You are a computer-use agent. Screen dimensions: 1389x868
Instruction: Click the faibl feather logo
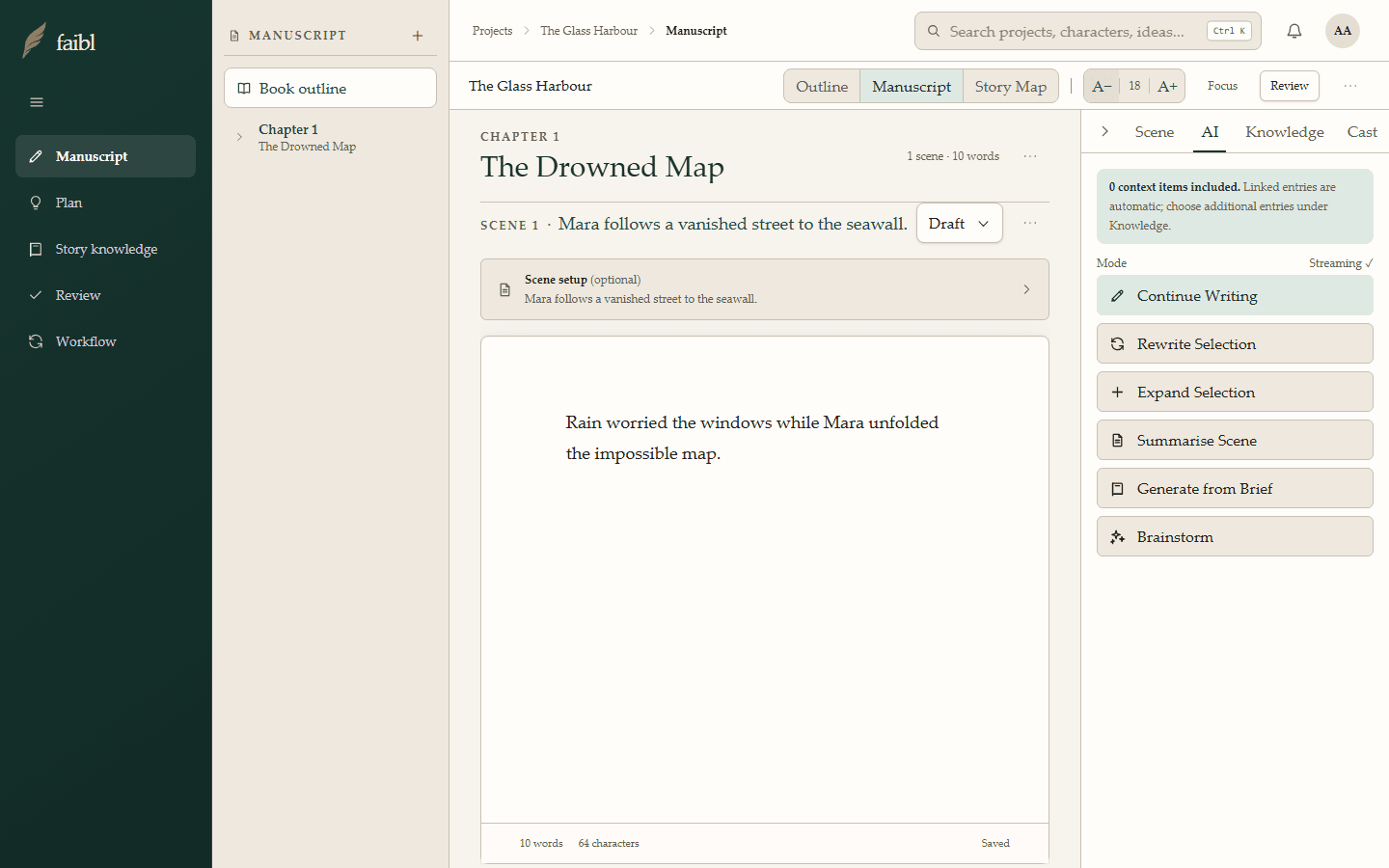(35, 41)
